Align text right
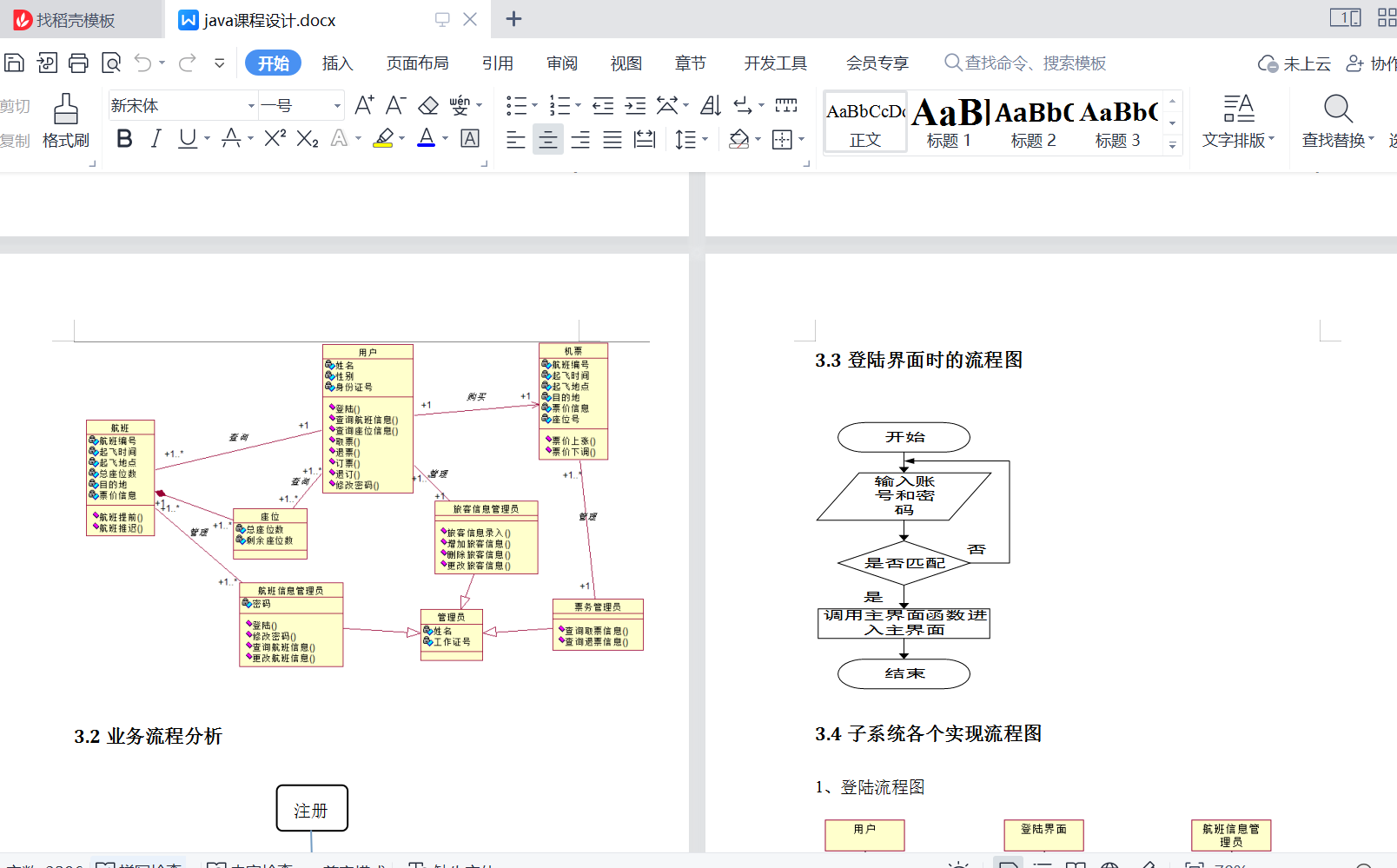Image resolution: width=1397 pixels, height=868 pixels. (x=580, y=139)
